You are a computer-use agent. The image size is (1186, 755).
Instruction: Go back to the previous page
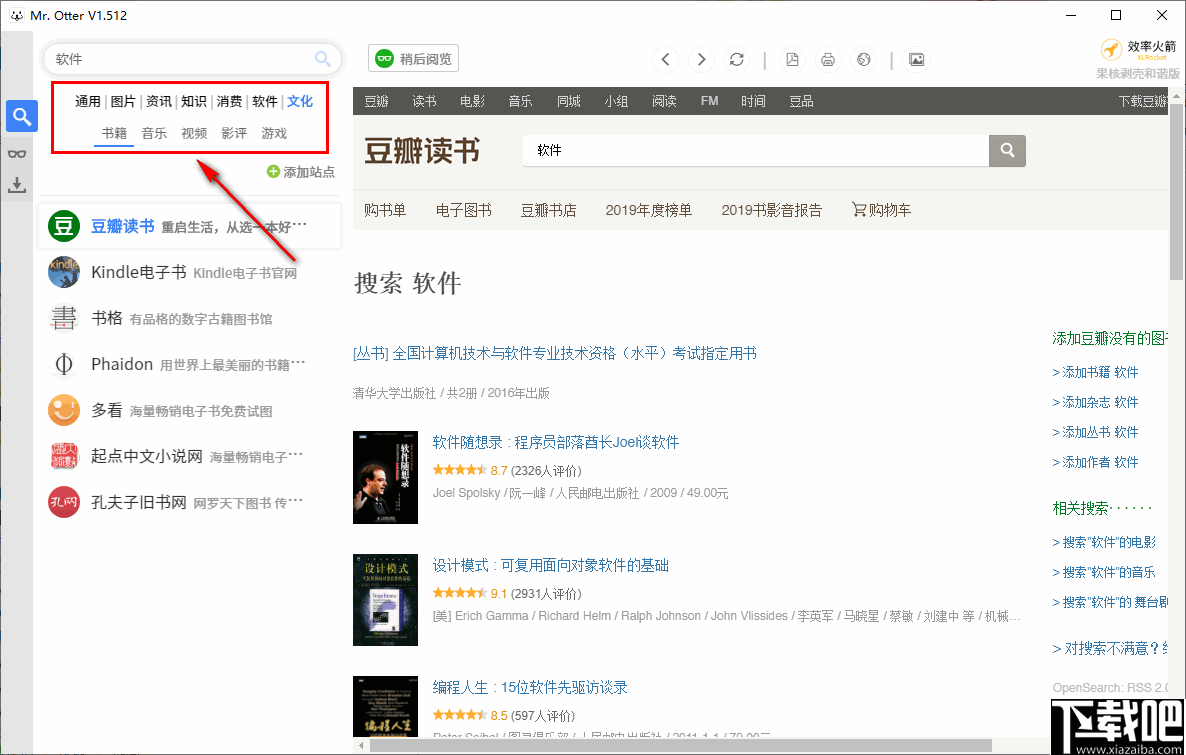[666, 59]
